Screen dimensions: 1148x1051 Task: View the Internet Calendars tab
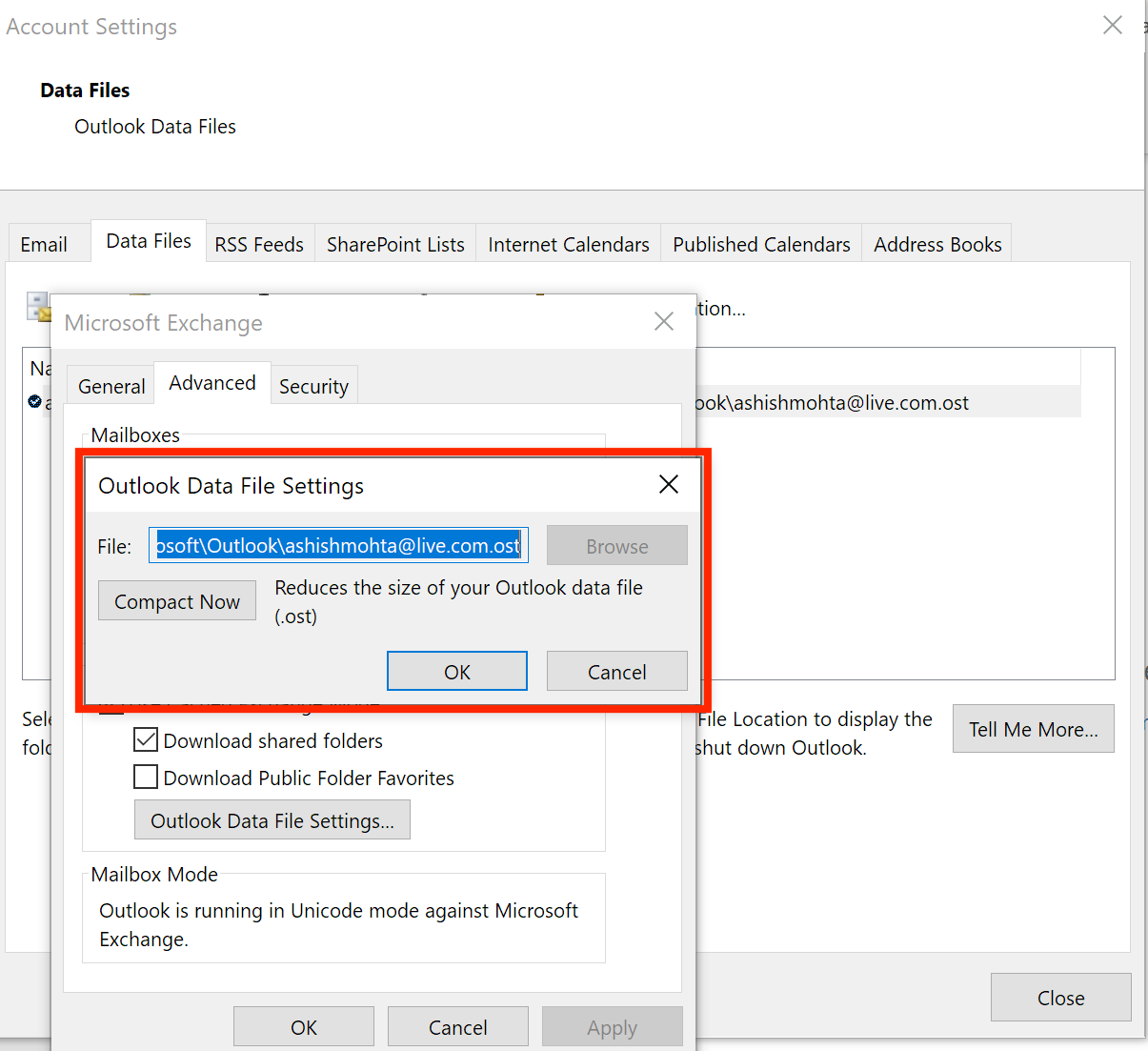point(568,244)
